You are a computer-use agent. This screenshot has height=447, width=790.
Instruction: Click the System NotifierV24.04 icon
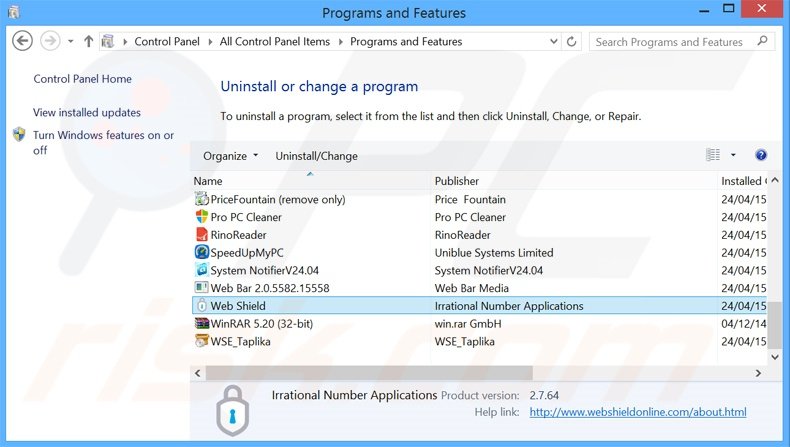[x=202, y=270]
